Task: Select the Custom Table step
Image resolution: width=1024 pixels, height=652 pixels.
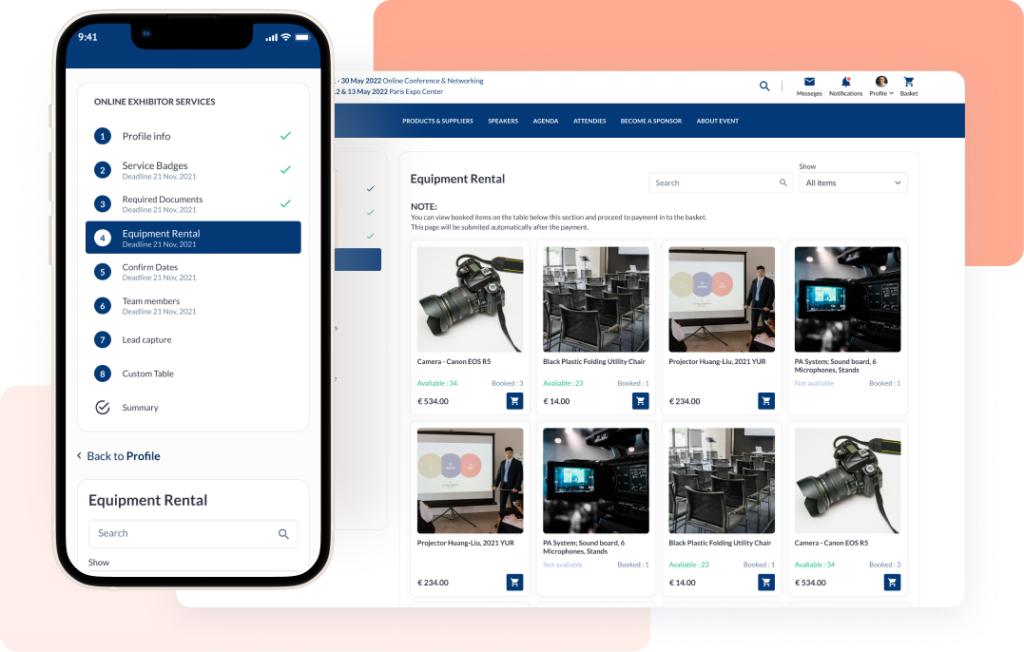Action: coord(193,374)
